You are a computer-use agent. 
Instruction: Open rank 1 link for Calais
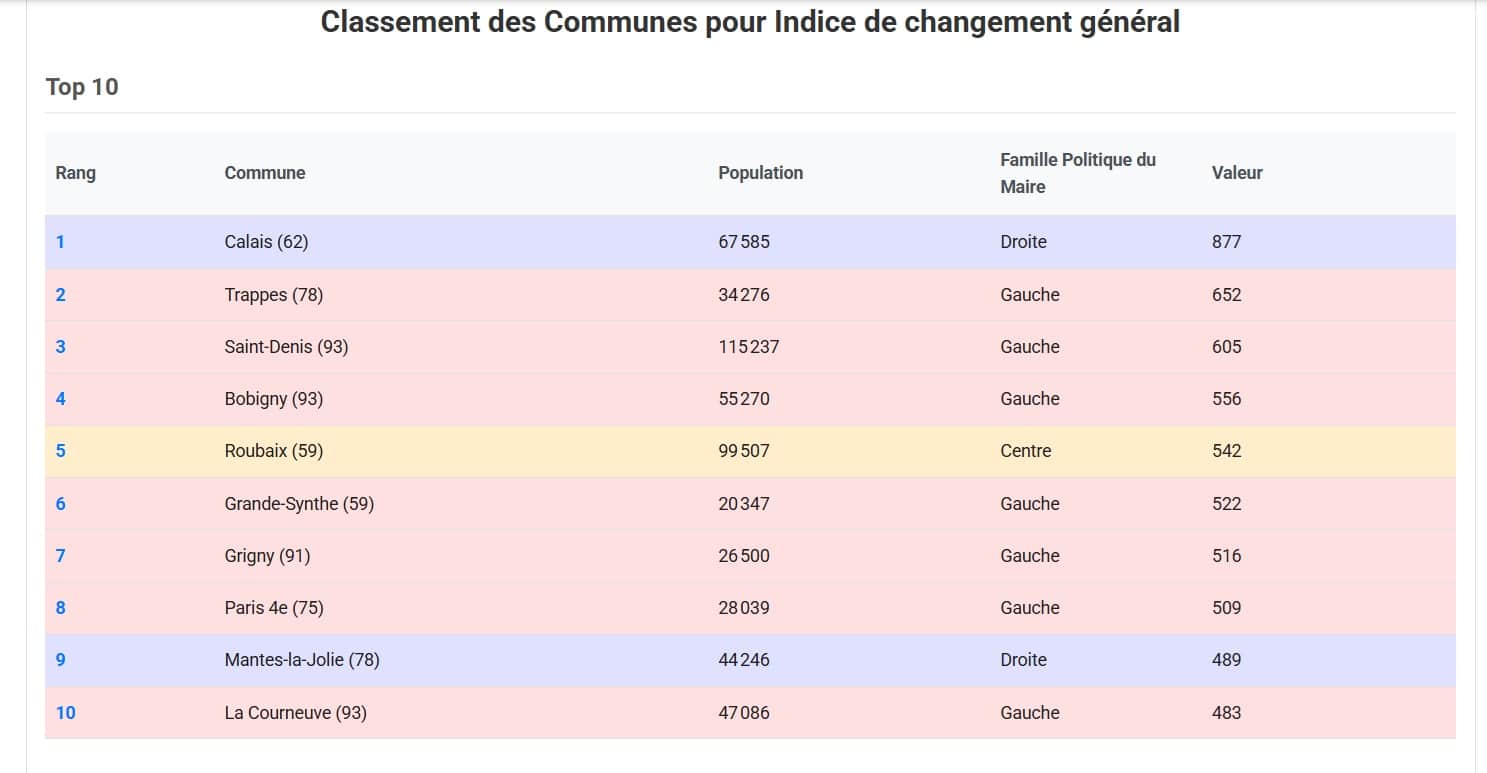coord(61,242)
